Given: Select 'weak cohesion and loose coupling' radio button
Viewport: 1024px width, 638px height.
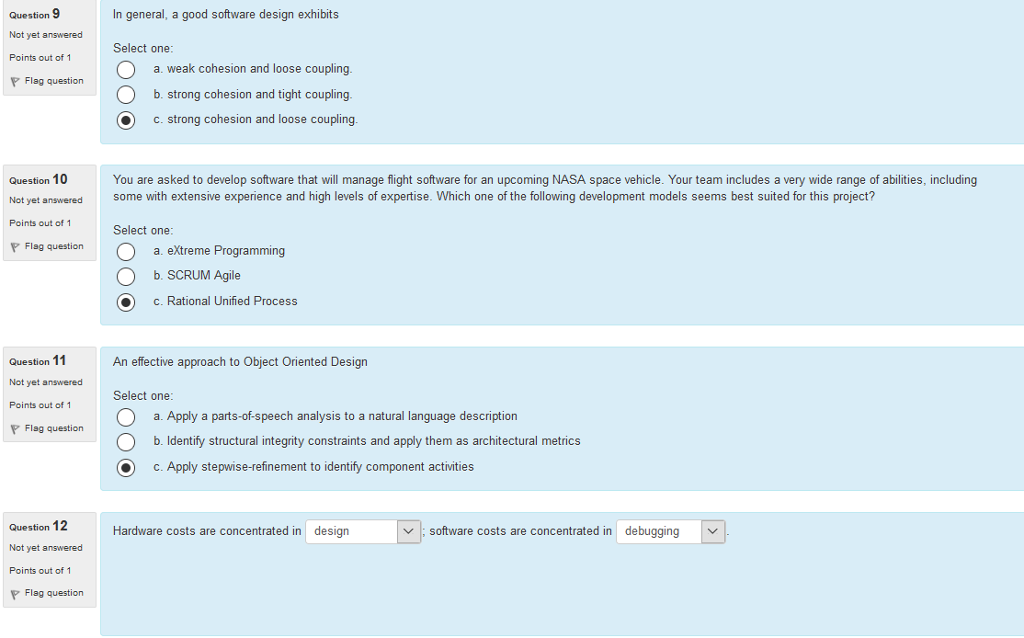Looking at the screenshot, I should coord(125,70).
